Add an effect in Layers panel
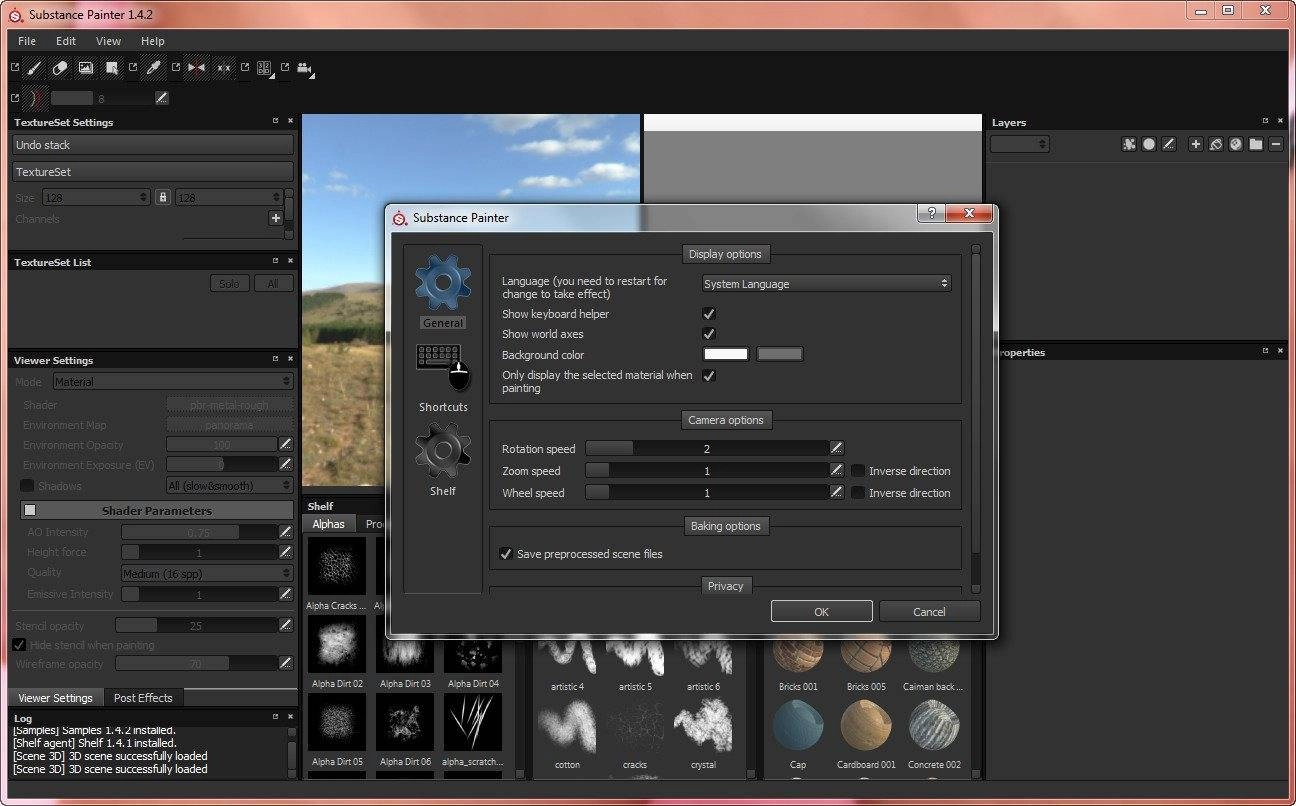 [1129, 144]
